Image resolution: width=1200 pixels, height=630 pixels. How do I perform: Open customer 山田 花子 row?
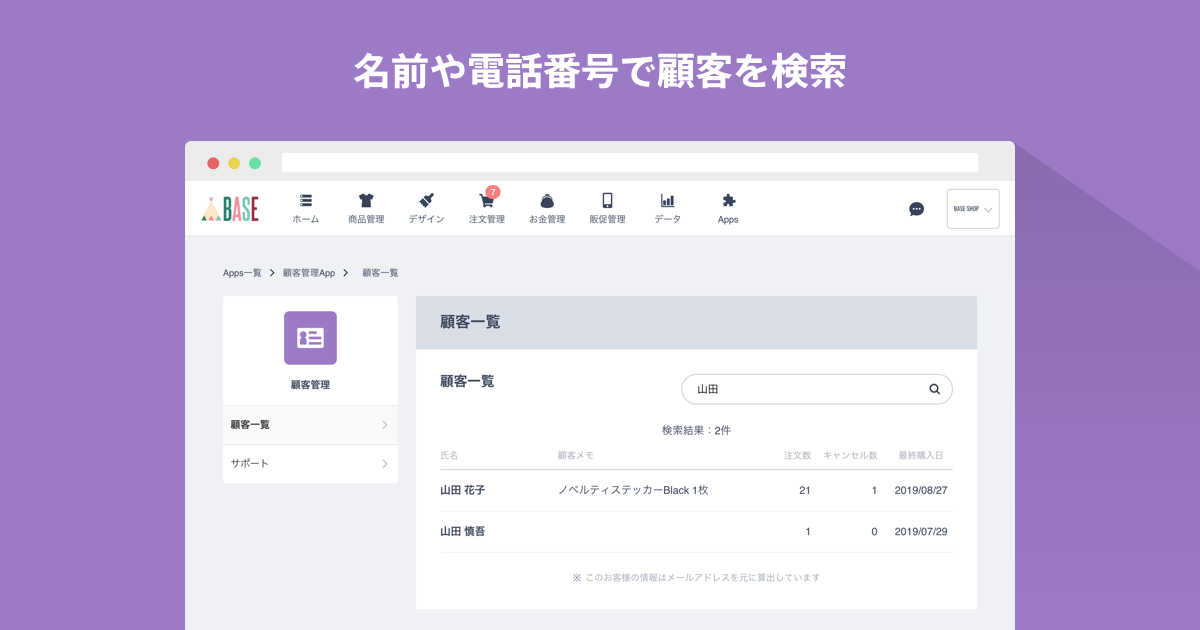pyautogui.click(x=463, y=491)
